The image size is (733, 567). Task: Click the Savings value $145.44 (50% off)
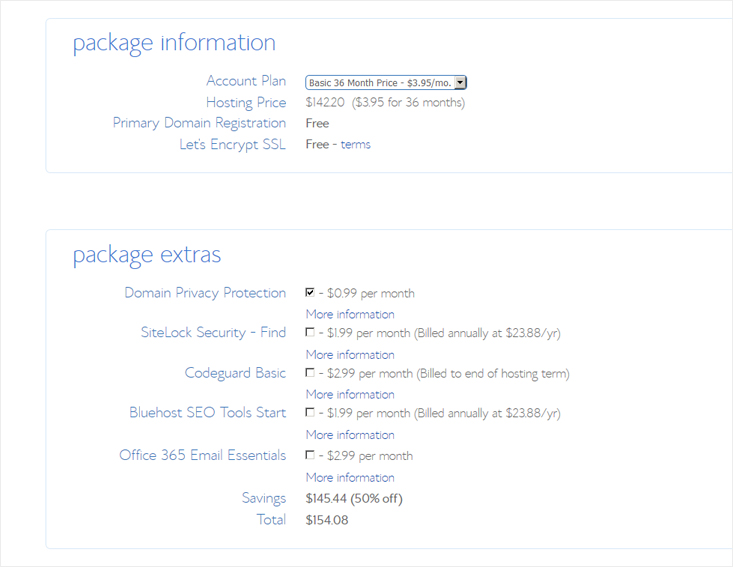[x=354, y=499]
